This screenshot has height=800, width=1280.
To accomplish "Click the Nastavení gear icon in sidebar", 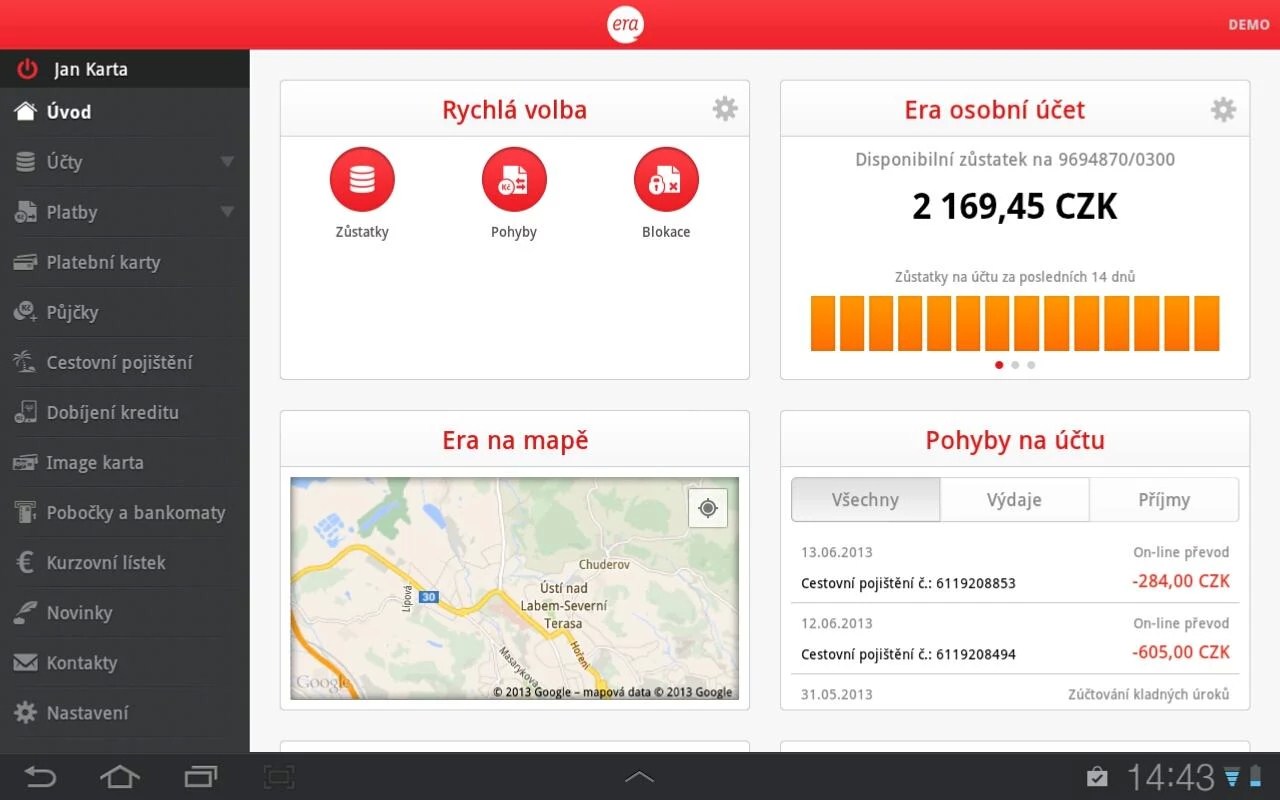I will pos(26,712).
